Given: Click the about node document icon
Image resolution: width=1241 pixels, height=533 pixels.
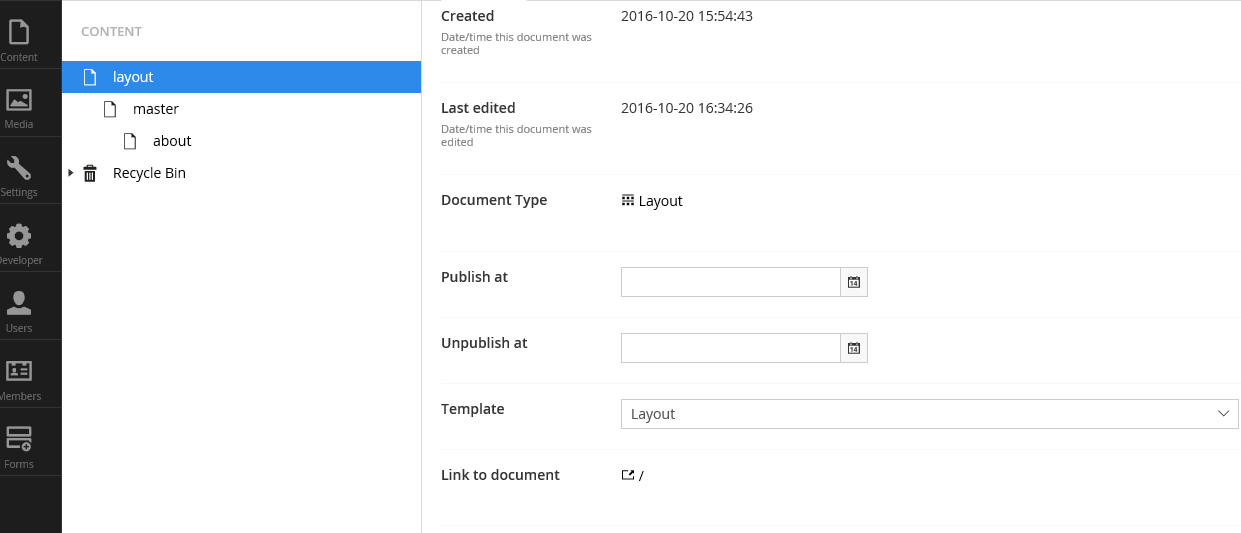Looking at the screenshot, I should pyautogui.click(x=130, y=141).
